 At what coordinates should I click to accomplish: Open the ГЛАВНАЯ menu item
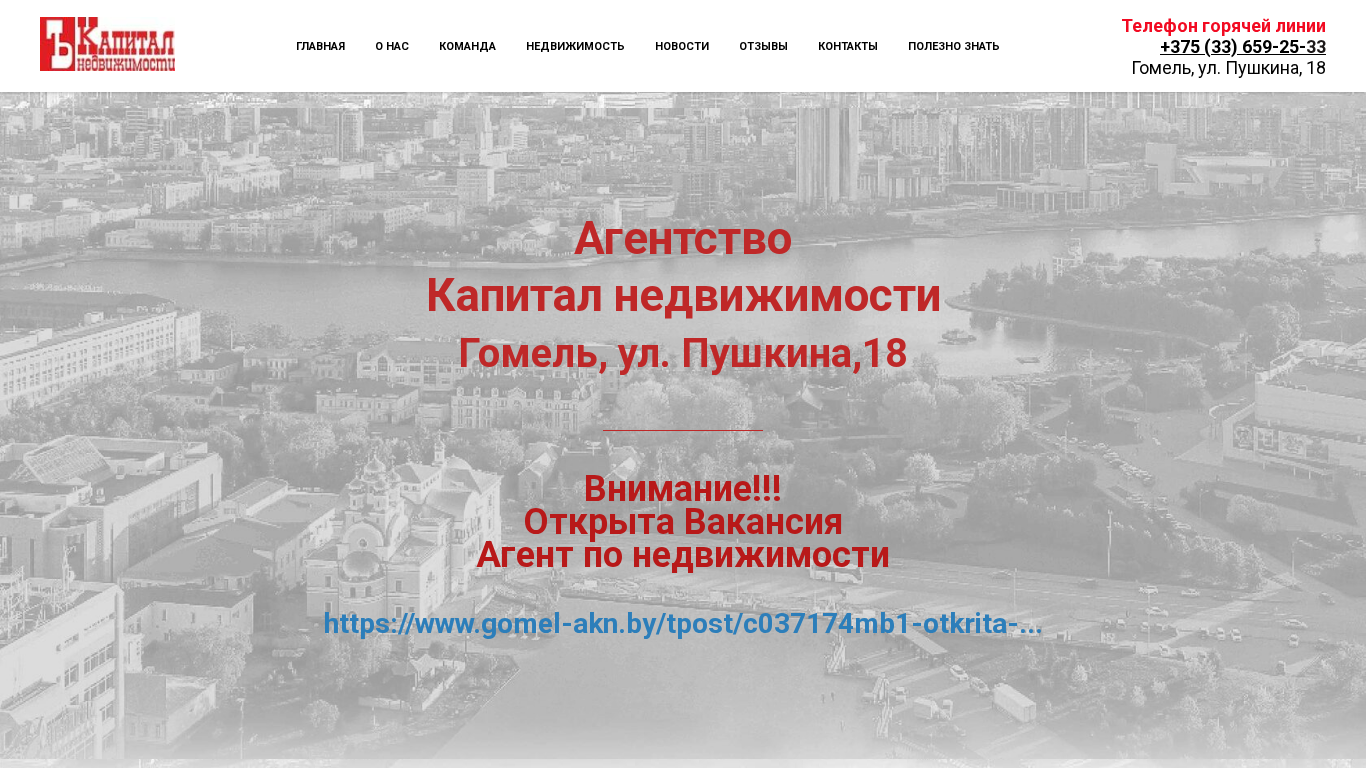pyautogui.click(x=321, y=46)
